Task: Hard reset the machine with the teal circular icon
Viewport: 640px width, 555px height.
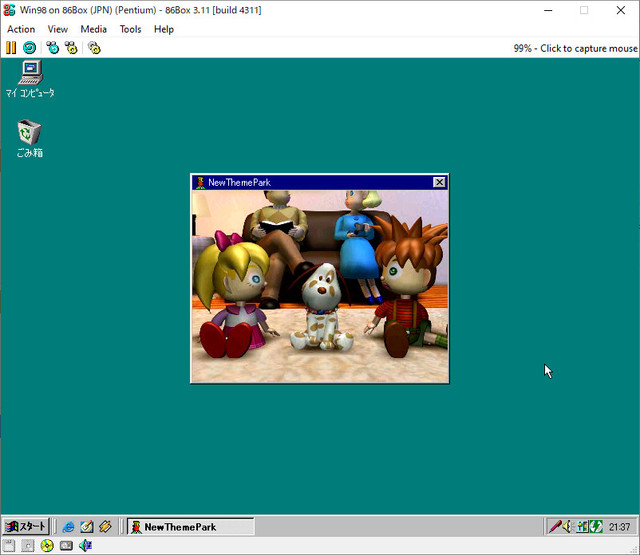Action: pos(29,48)
